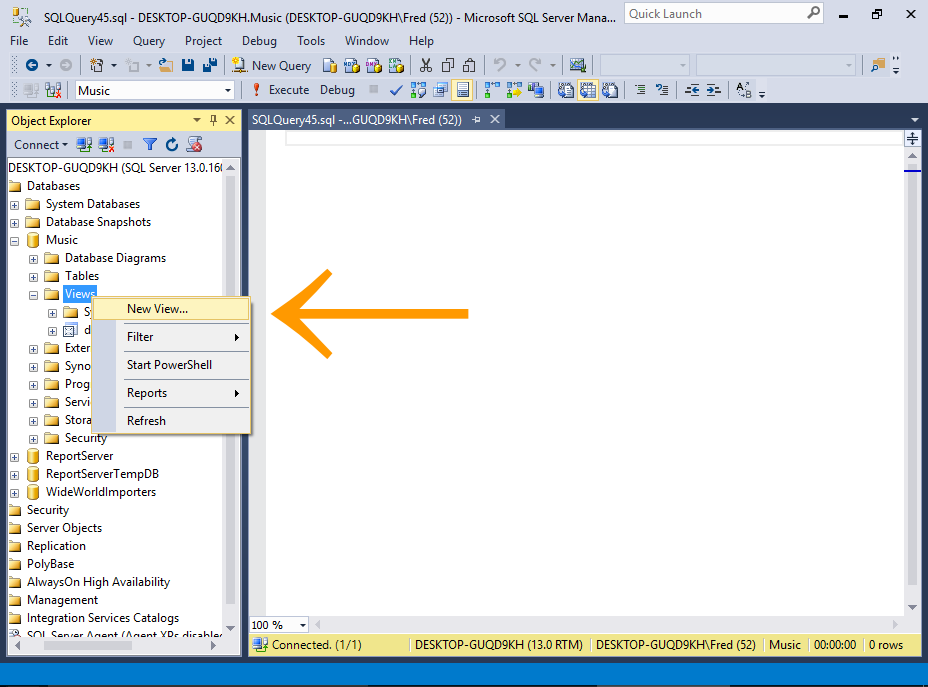Click the Object Explorer filter funnel icon
928x687 pixels.
[150, 145]
